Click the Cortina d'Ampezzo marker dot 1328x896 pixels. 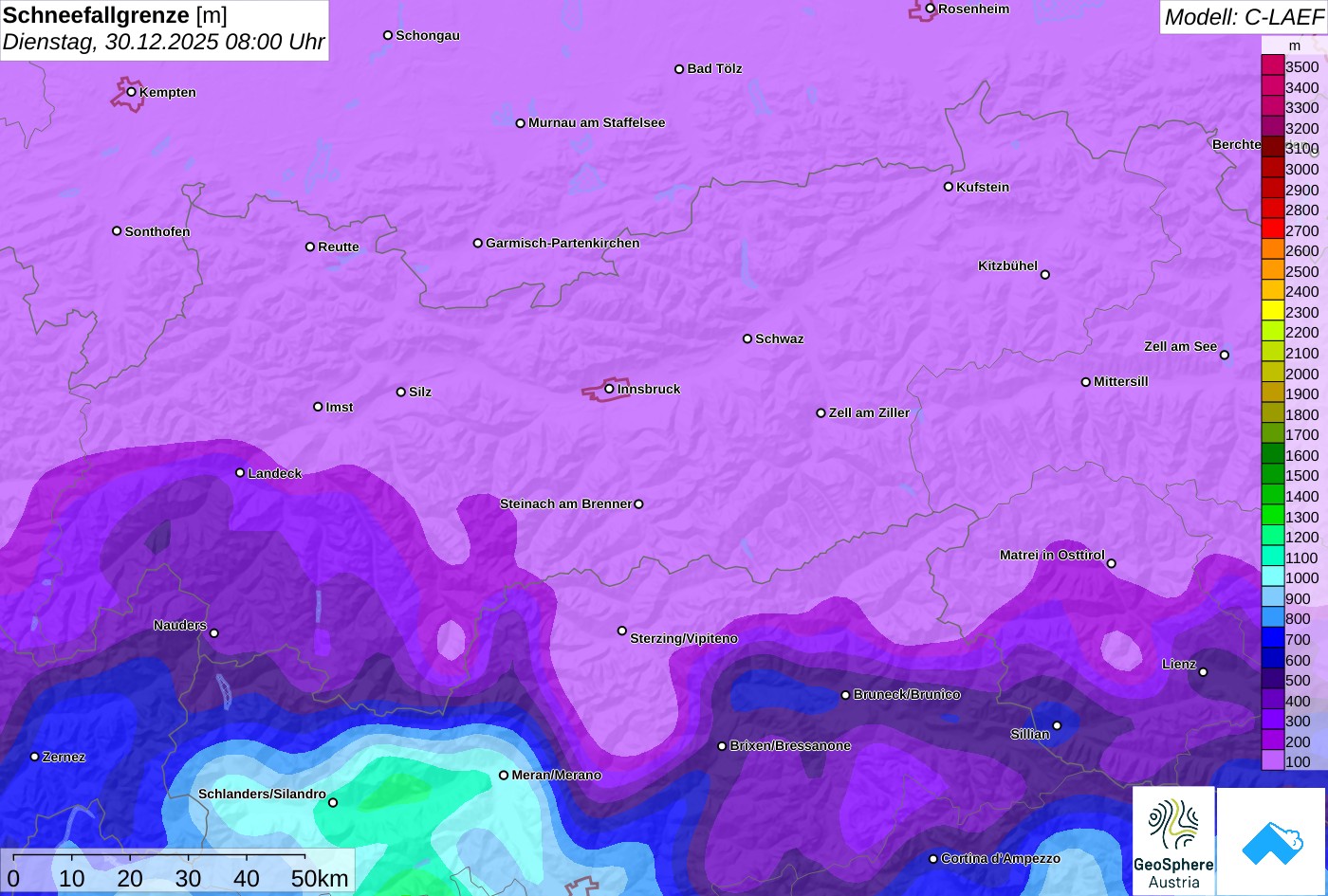932,859
